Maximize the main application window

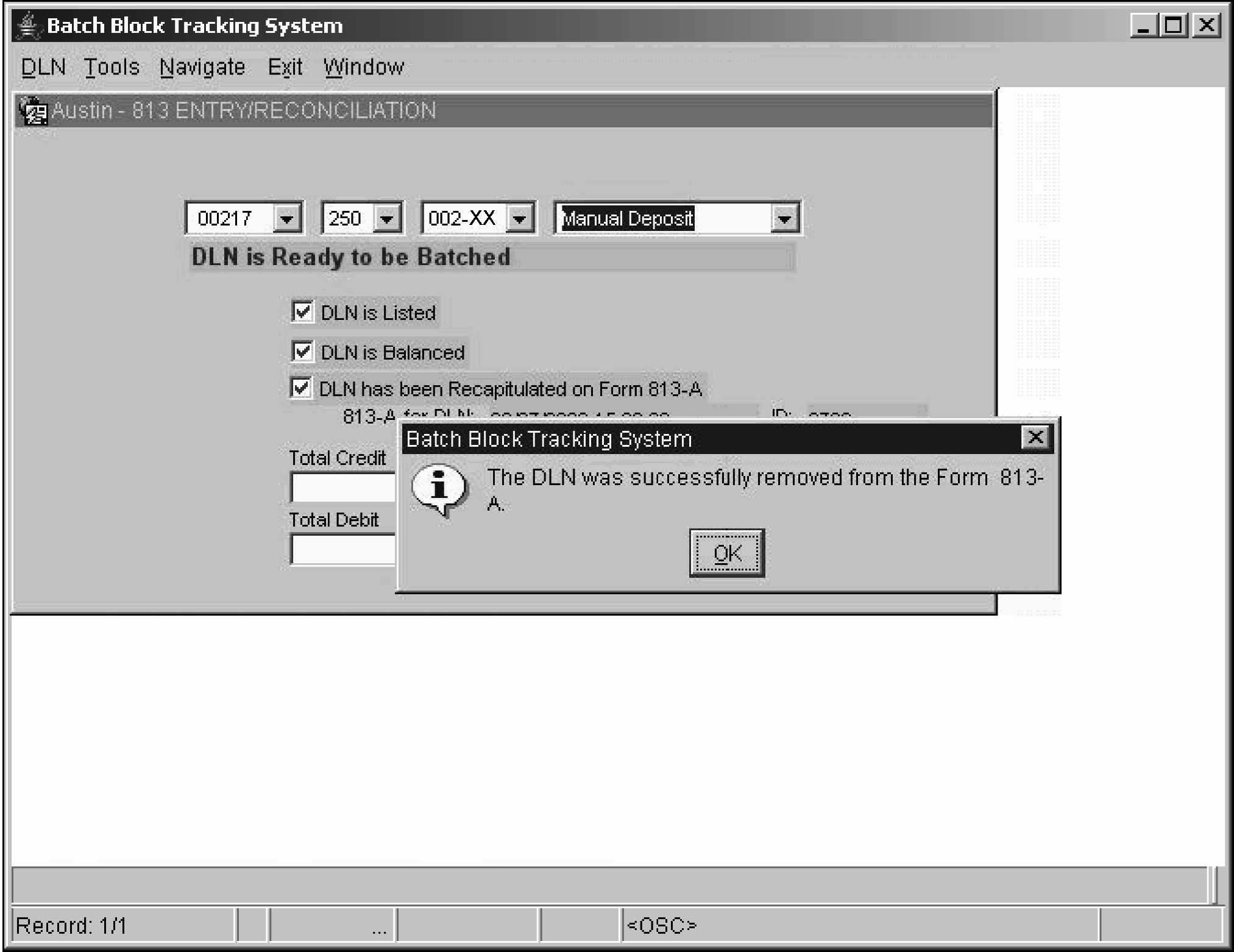(x=1174, y=26)
